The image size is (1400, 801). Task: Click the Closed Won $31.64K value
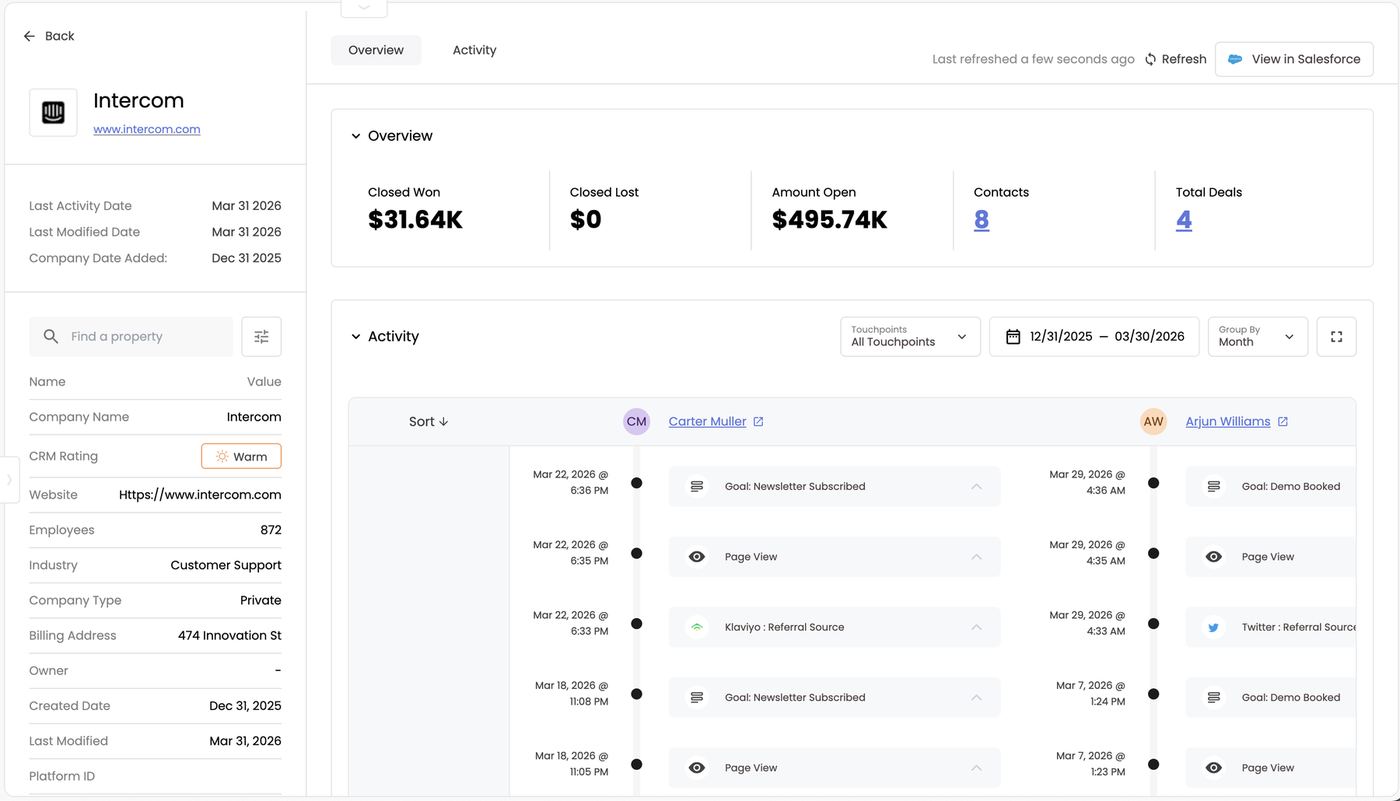[x=415, y=220]
